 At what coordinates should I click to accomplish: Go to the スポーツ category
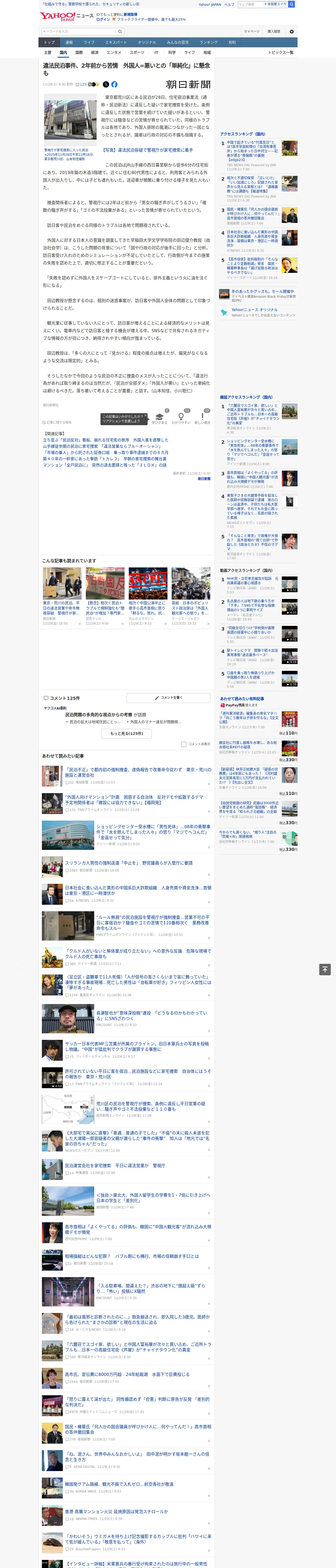(137, 52)
